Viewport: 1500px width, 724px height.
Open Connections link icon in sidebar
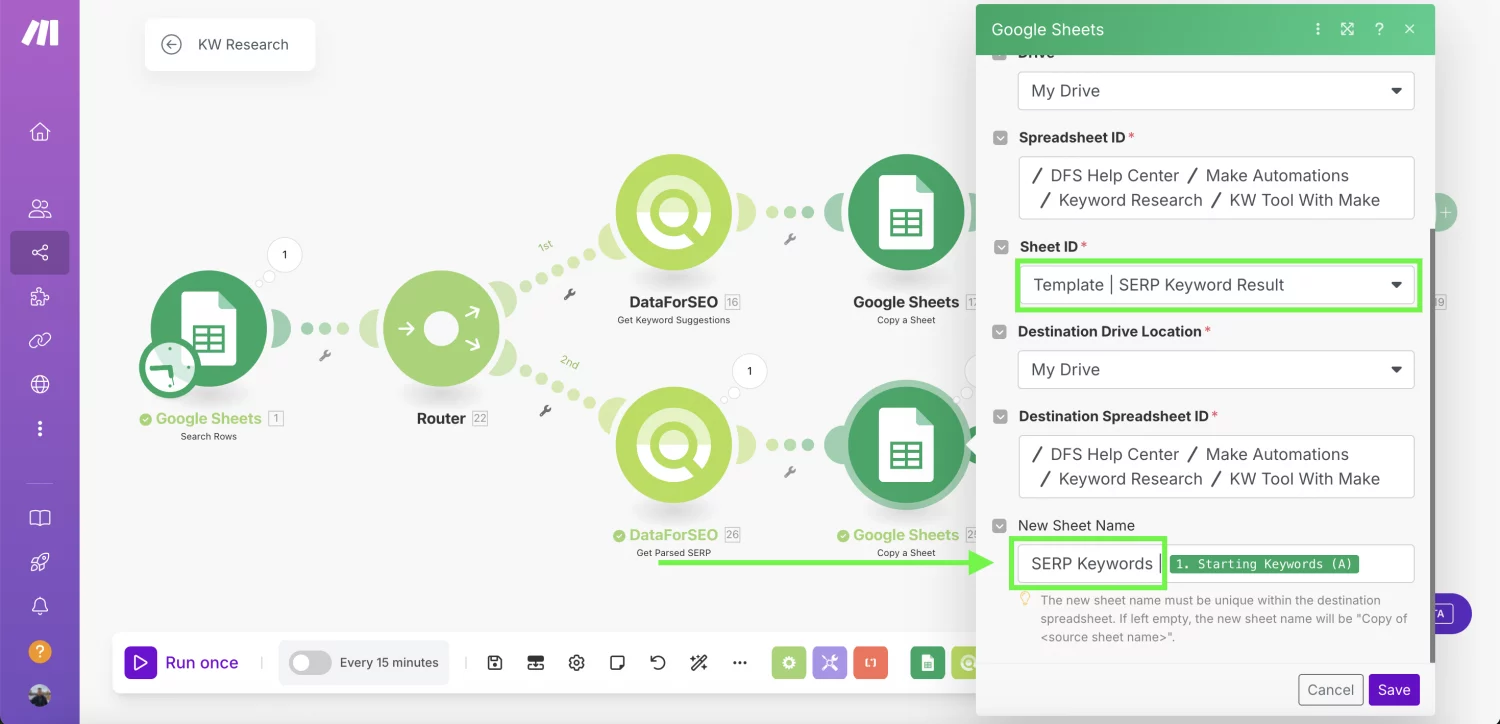(x=40, y=341)
